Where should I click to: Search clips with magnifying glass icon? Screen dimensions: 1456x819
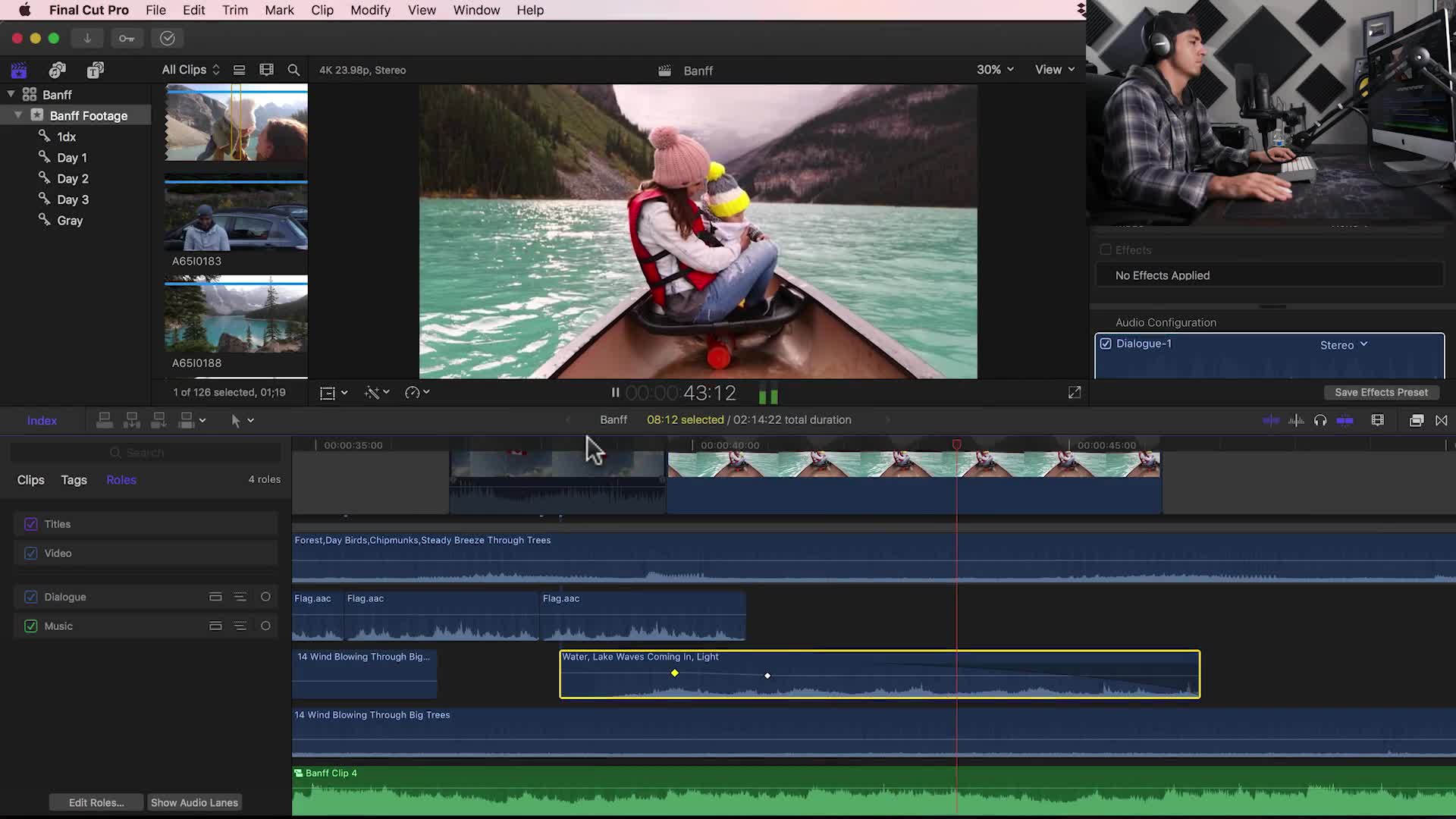(x=293, y=71)
